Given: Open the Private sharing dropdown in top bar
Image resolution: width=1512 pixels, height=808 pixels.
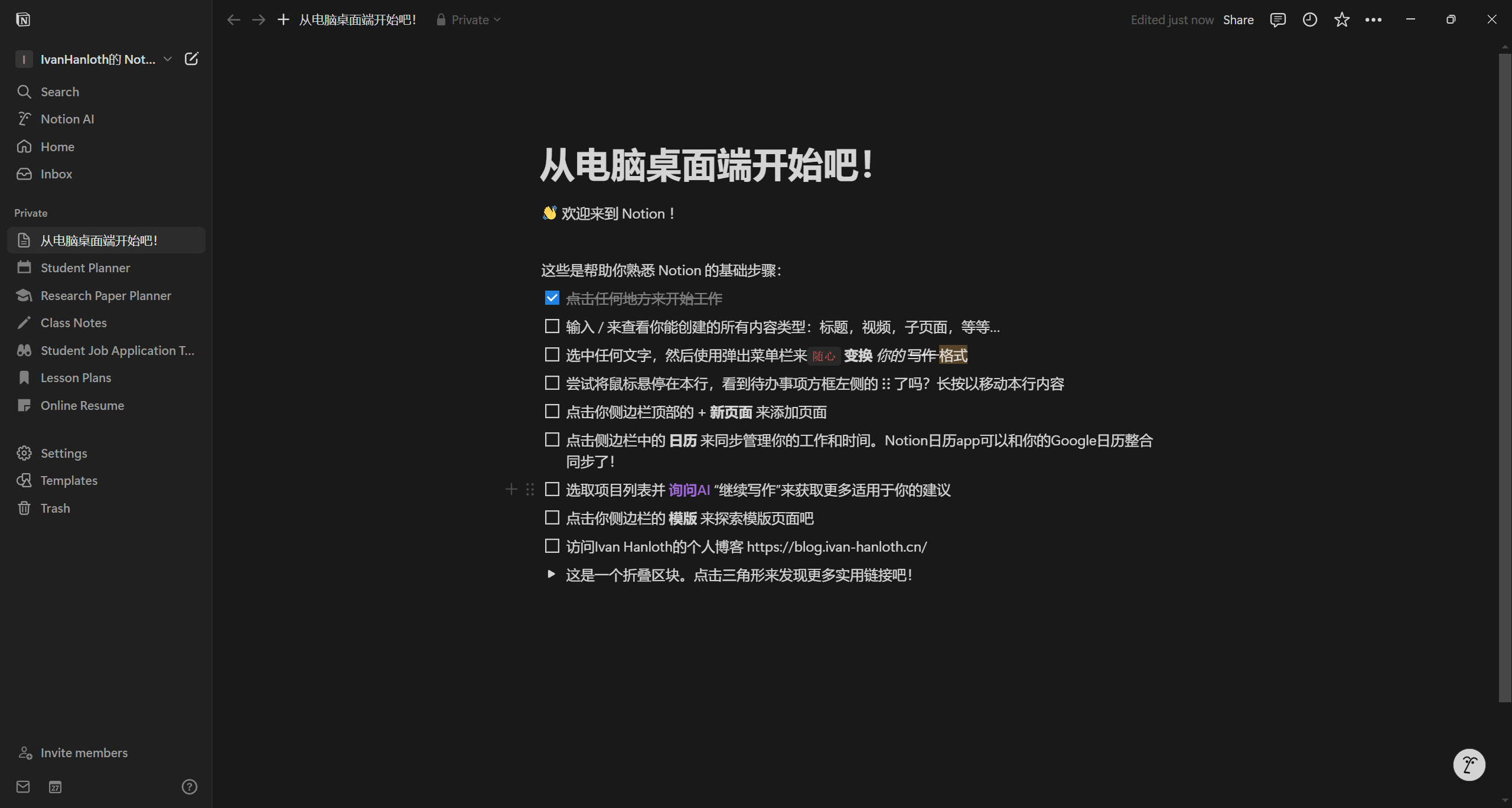Looking at the screenshot, I should 468,19.
